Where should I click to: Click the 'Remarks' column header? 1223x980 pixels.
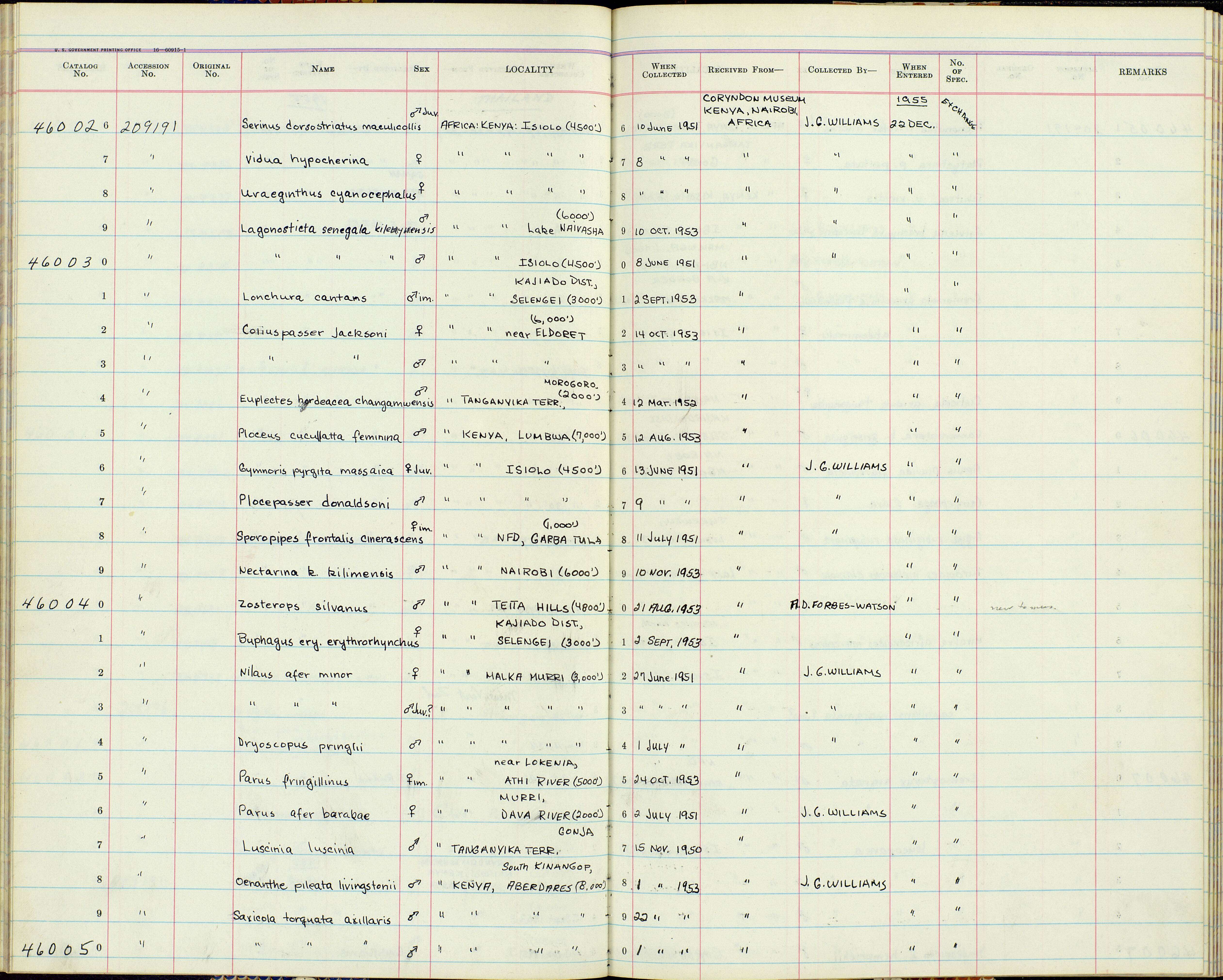tap(1142, 72)
